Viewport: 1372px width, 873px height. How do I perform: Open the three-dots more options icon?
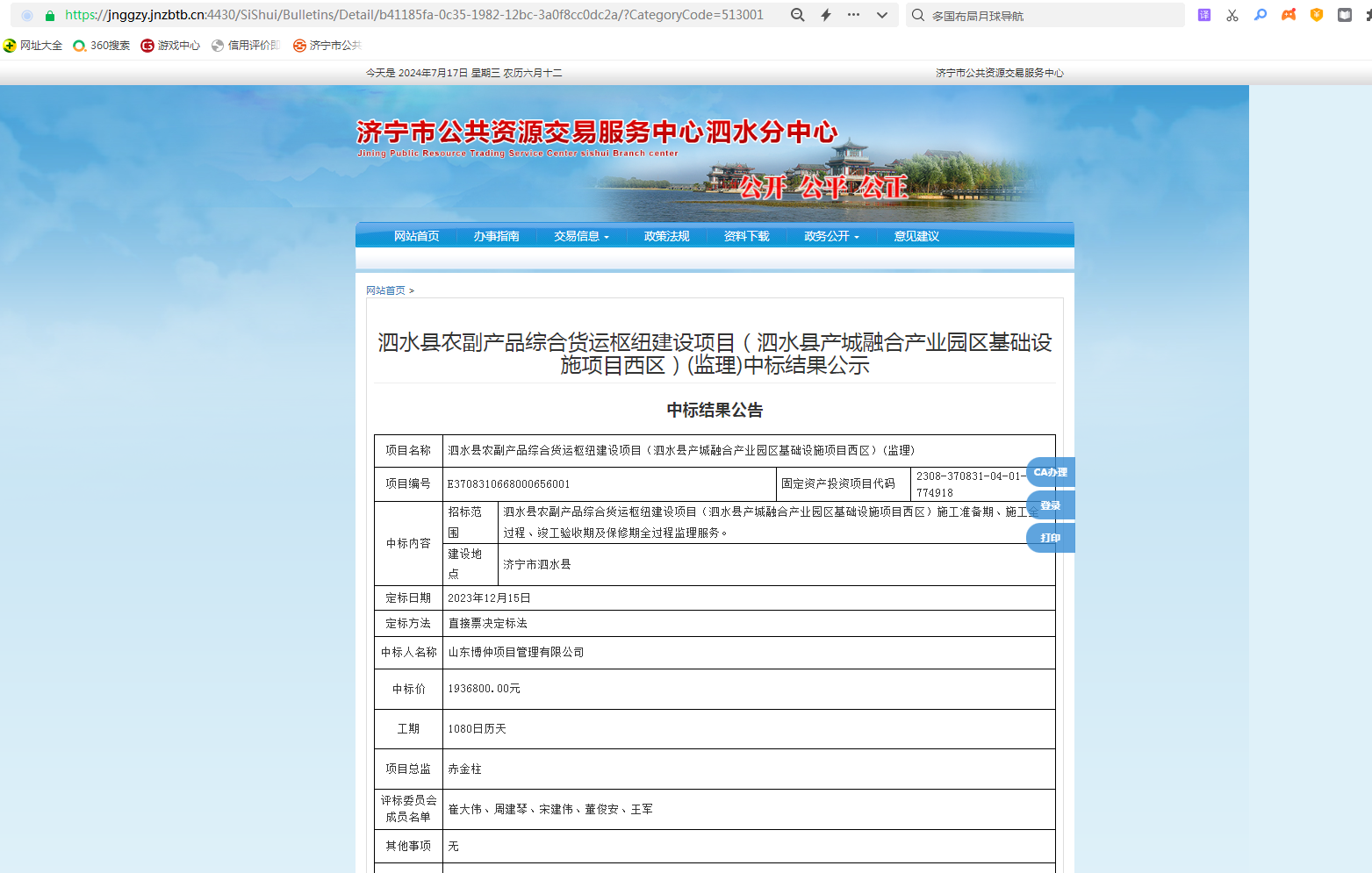(853, 15)
